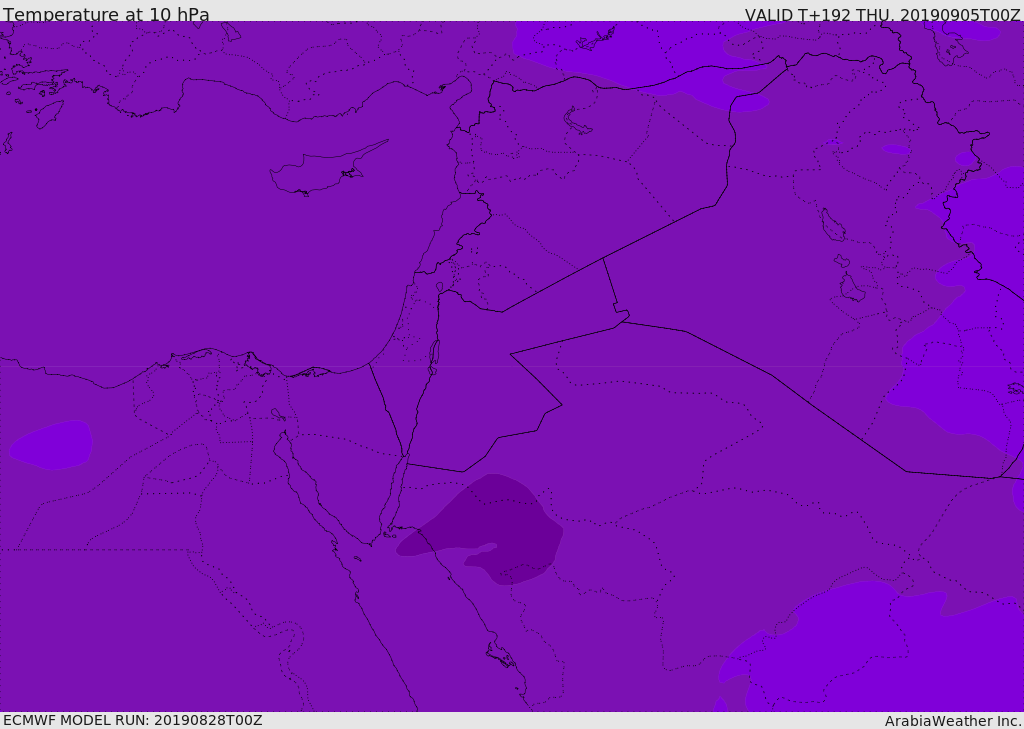Click the light purple oval over western Egypt

pyautogui.click(x=50, y=445)
